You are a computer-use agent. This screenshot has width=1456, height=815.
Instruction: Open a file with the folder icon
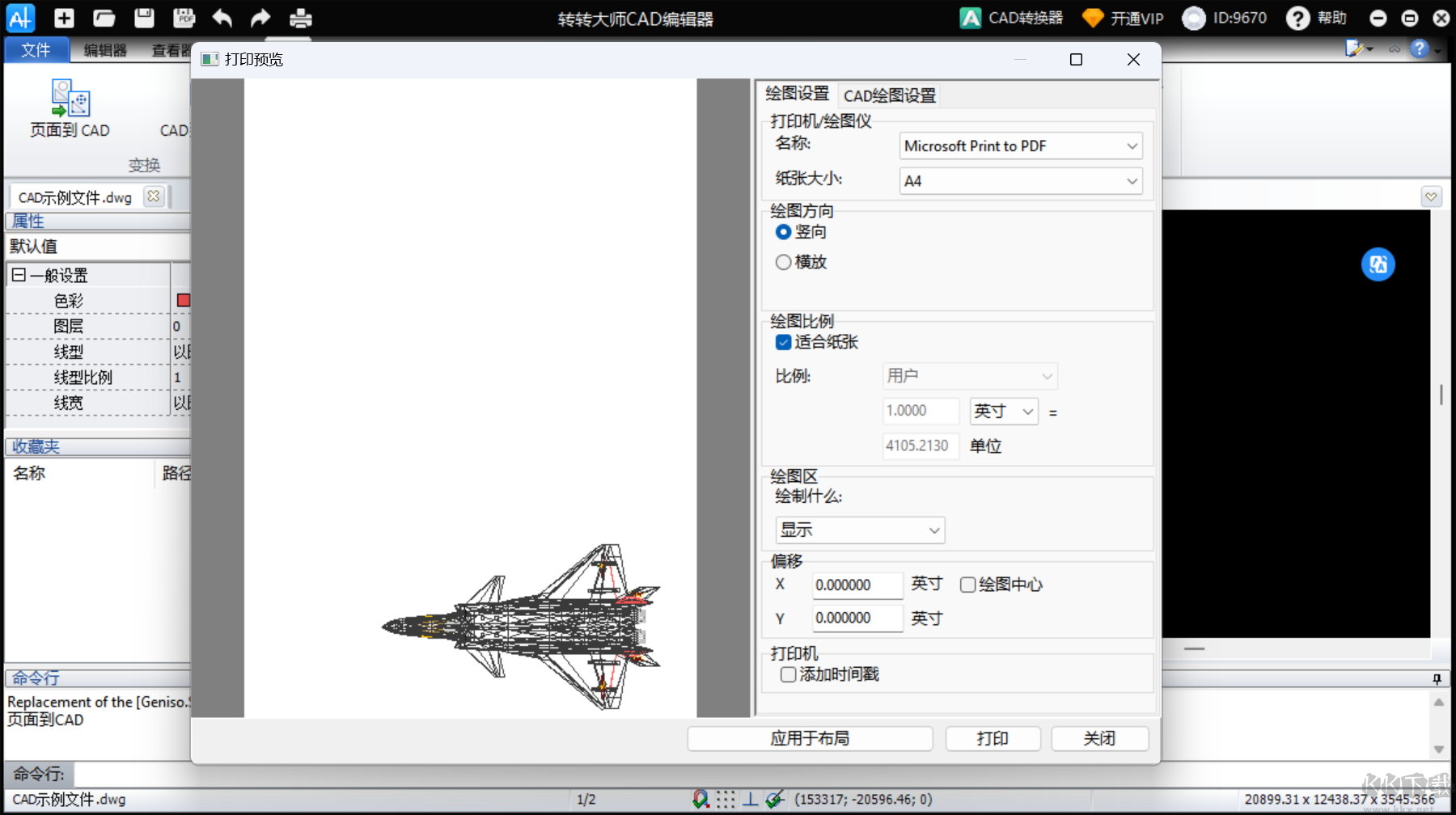[104, 18]
